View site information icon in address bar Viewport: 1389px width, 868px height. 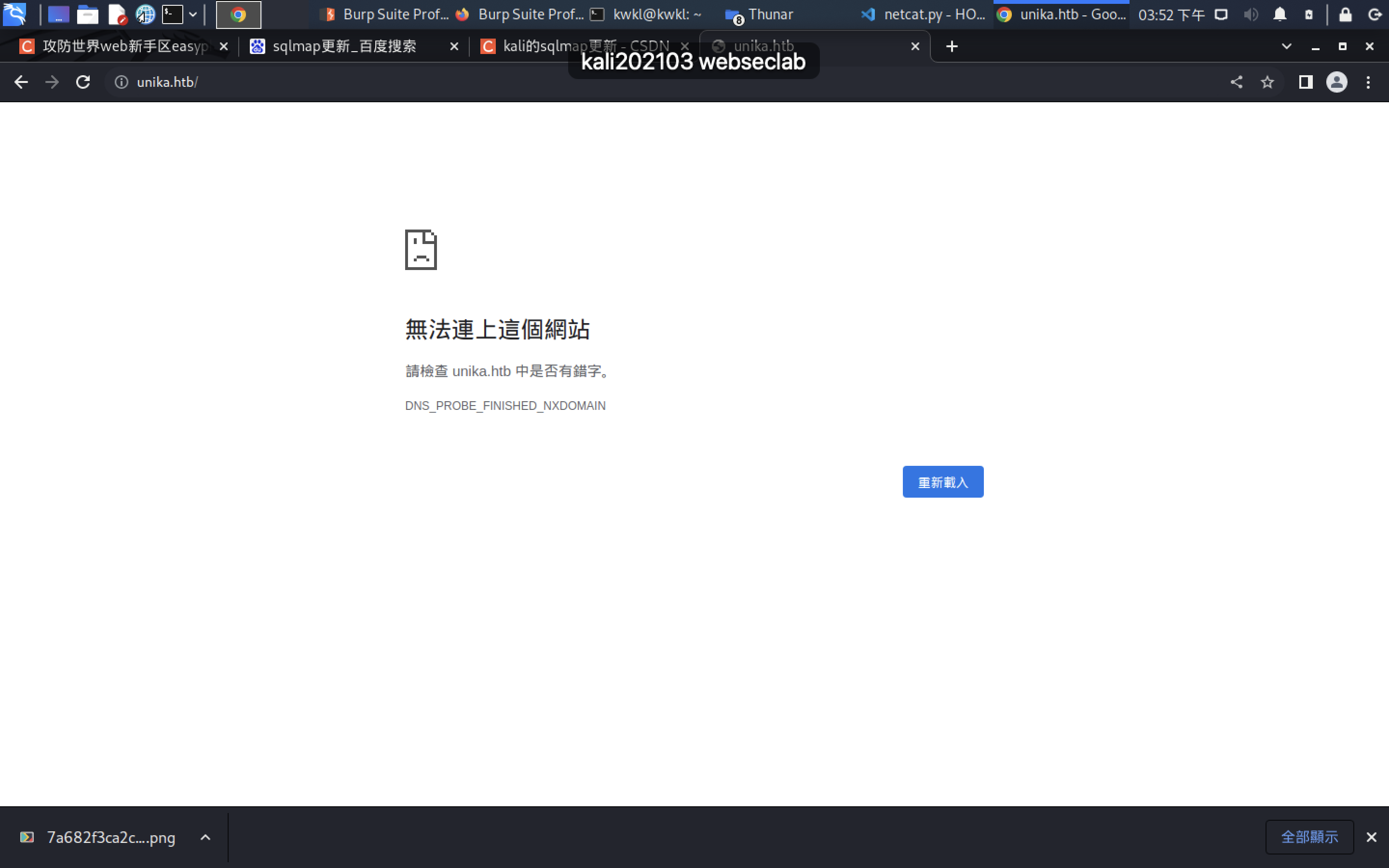tap(121, 82)
